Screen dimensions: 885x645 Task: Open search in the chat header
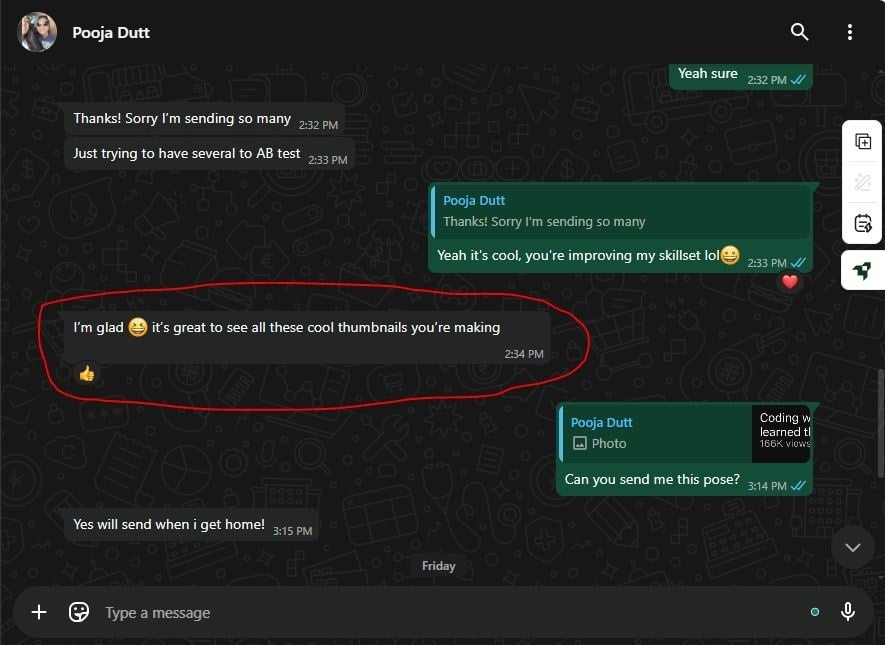coord(799,32)
